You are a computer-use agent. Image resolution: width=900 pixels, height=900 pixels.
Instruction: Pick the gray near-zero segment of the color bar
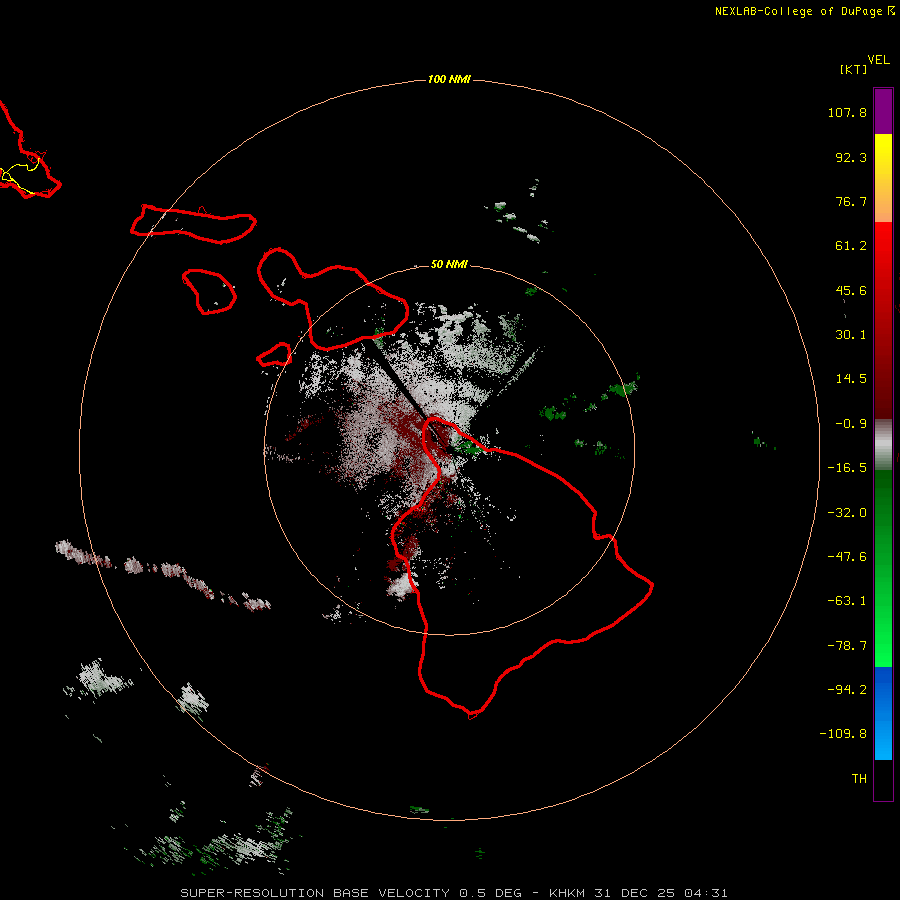pos(883,445)
